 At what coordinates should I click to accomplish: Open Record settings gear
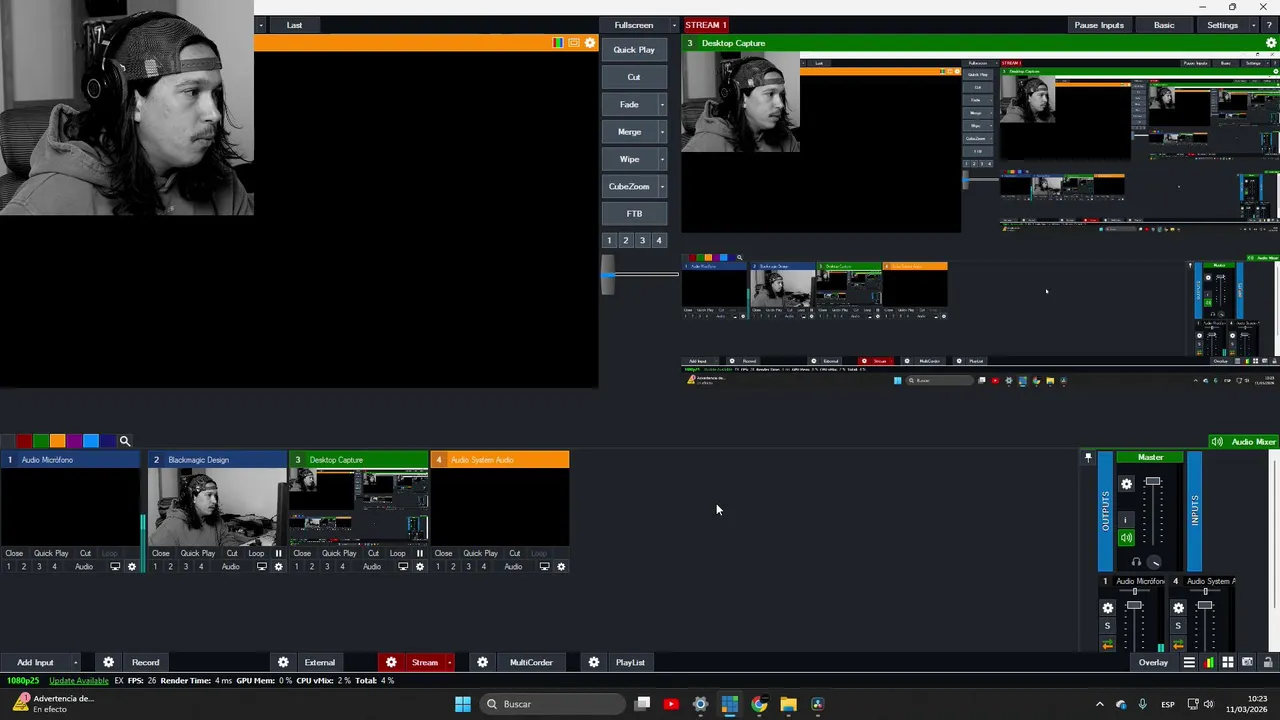click(108, 662)
